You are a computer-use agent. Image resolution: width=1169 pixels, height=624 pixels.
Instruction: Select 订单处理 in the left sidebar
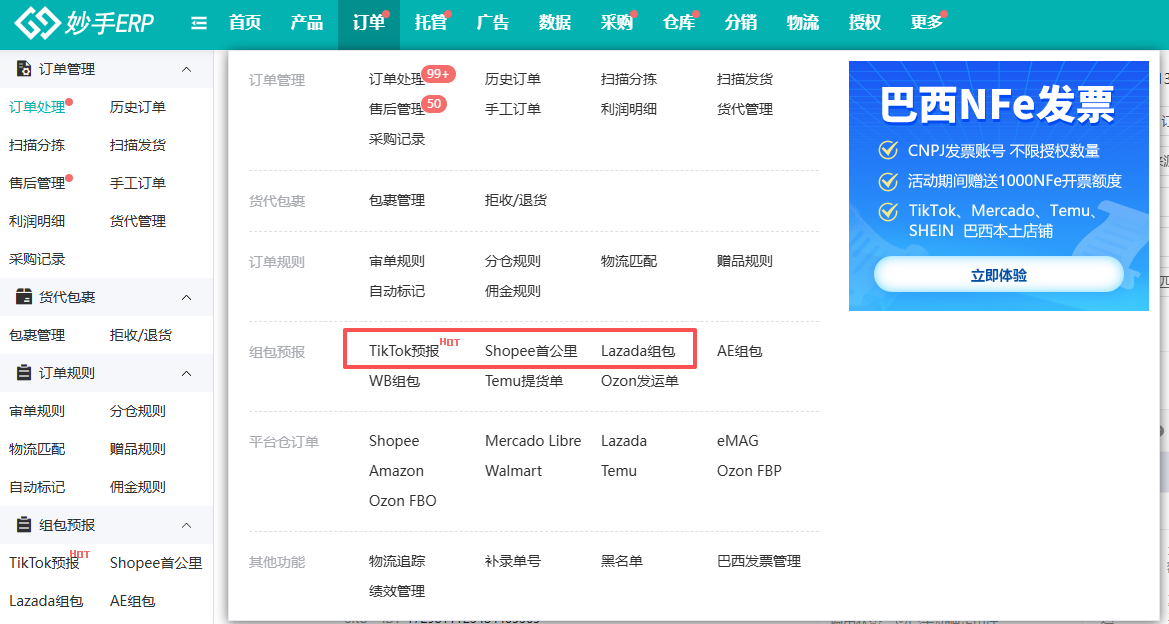point(37,107)
